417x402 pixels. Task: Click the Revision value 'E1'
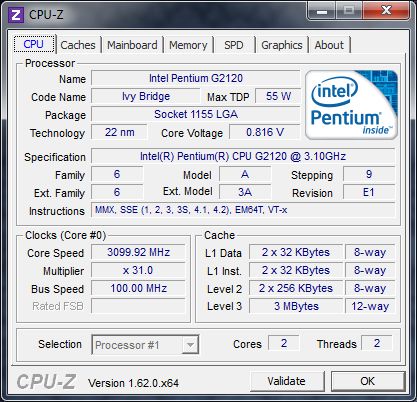(369, 192)
